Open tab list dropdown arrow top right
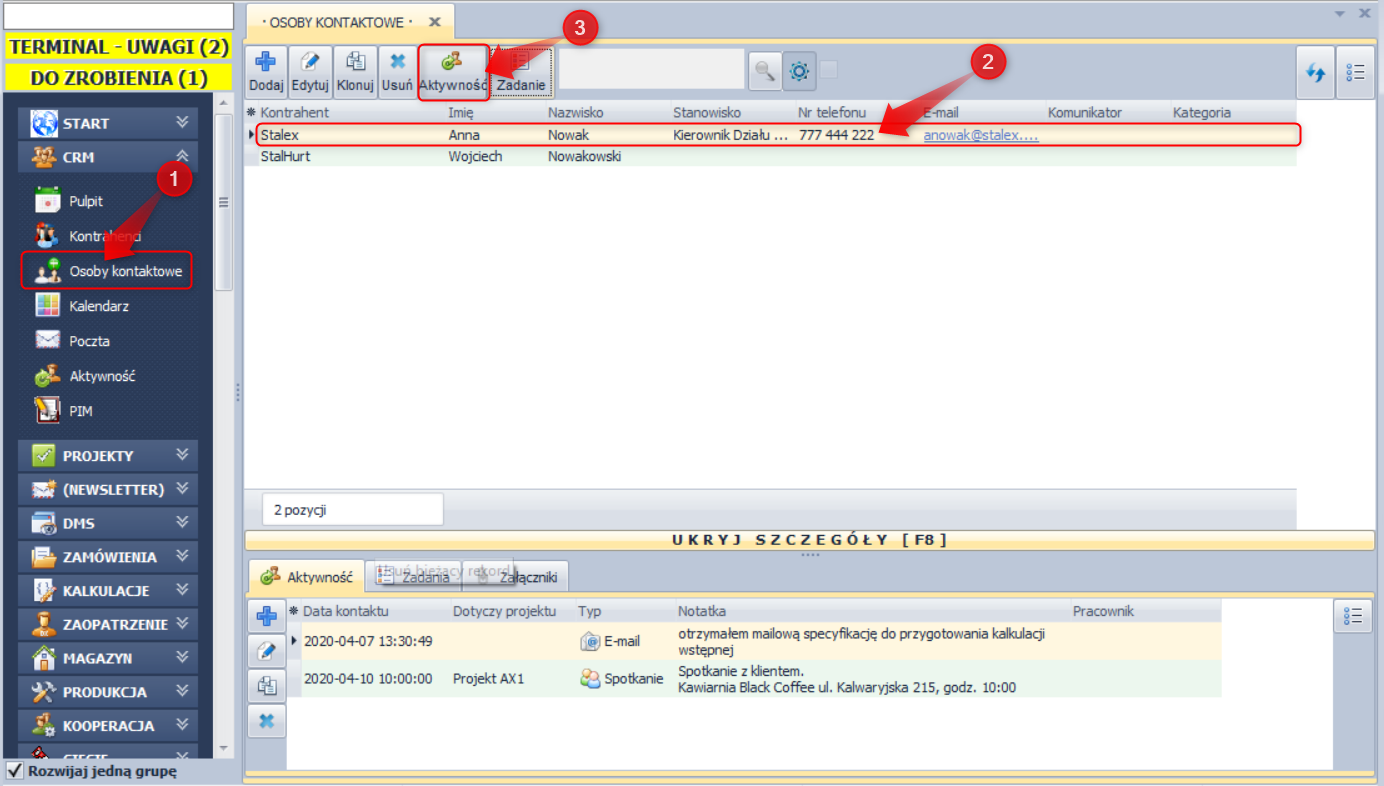 (x=1340, y=14)
